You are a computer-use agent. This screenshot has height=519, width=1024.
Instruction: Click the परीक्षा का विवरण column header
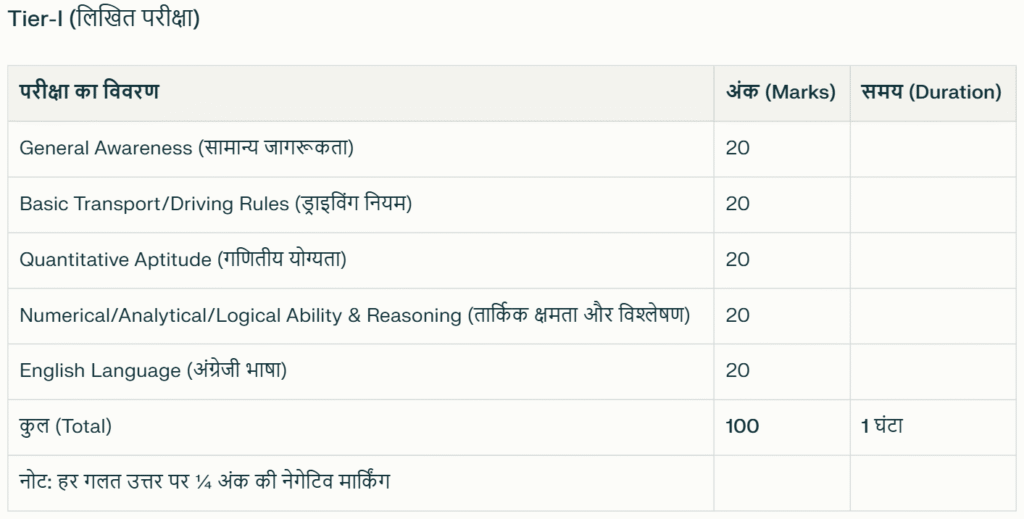click(x=89, y=91)
